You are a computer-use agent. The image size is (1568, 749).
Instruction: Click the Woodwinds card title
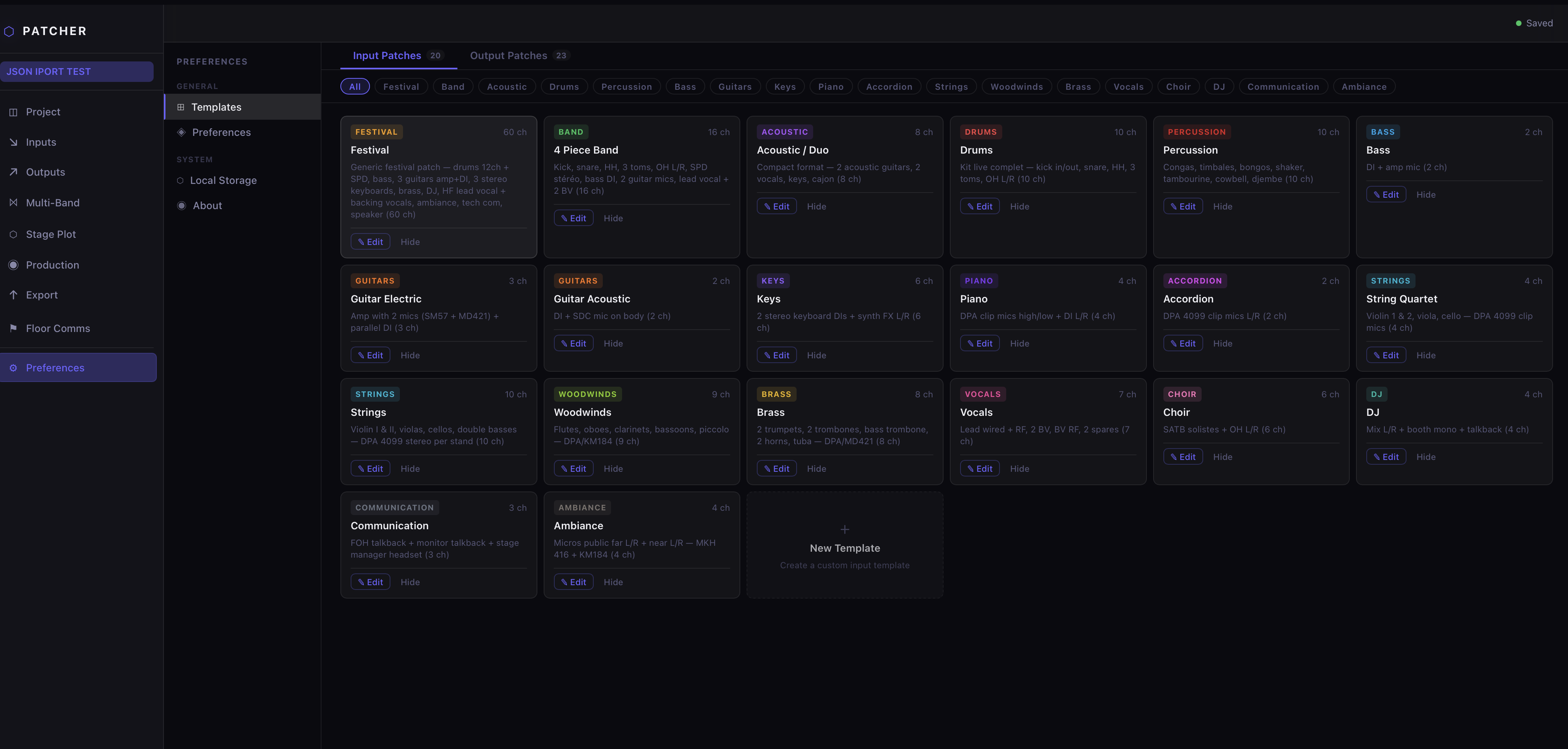click(582, 412)
